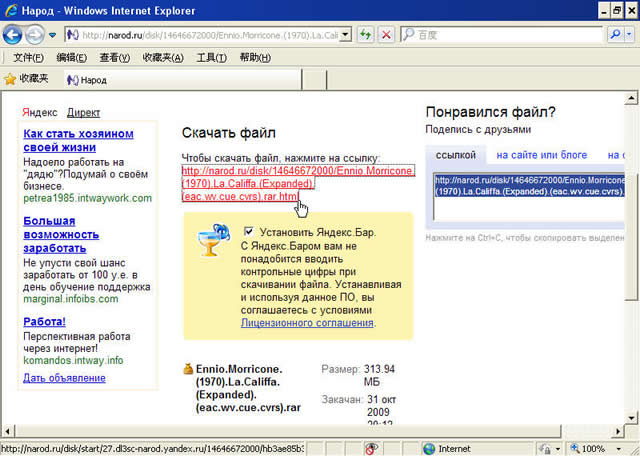Viewport: 640px width, 456px height.
Task: Open the 编辑(E) menu
Action: pos(71,58)
